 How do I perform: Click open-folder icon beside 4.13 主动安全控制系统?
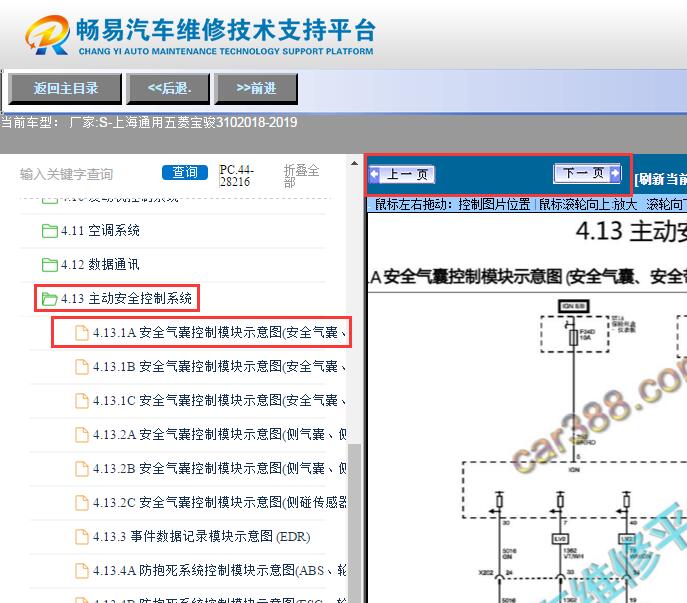(50, 299)
